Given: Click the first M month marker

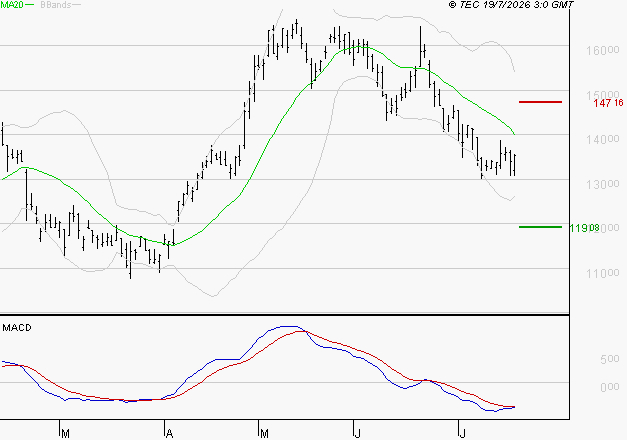Looking at the screenshot, I should point(66,433).
